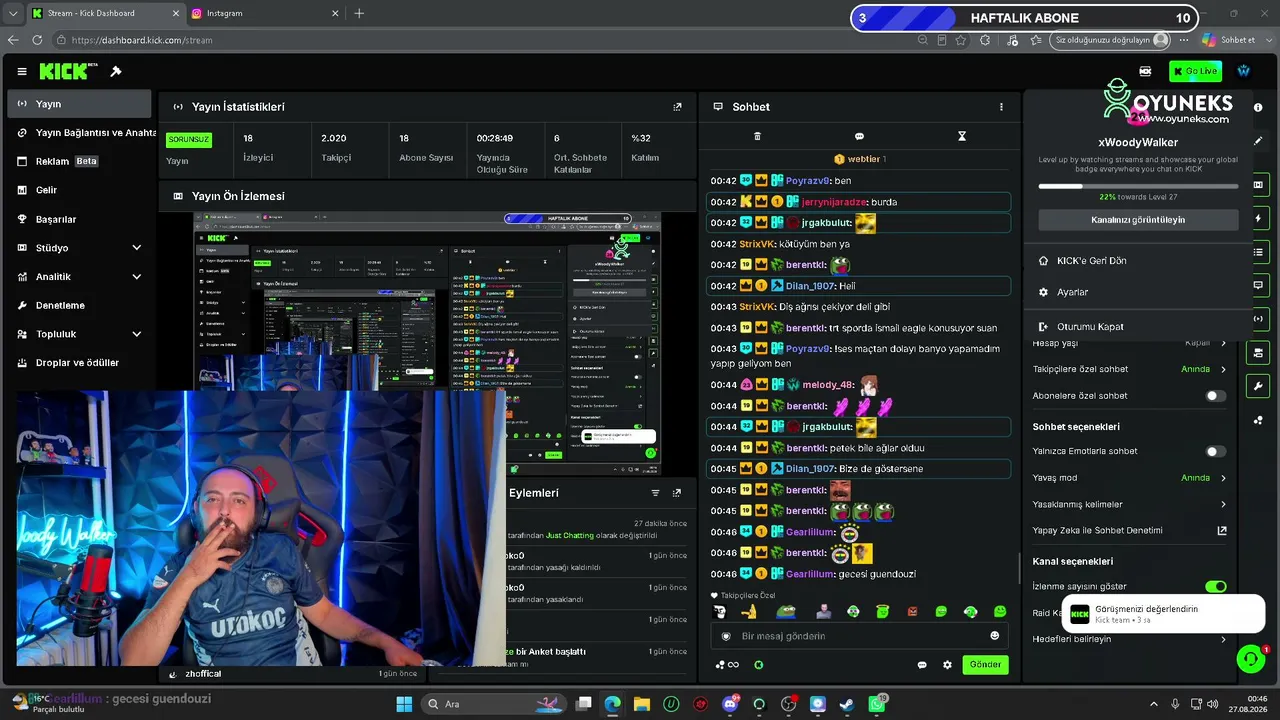Open the filter icon in Eylemleri panel
The height and width of the screenshot is (720, 1280).
[x=656, y=493]
